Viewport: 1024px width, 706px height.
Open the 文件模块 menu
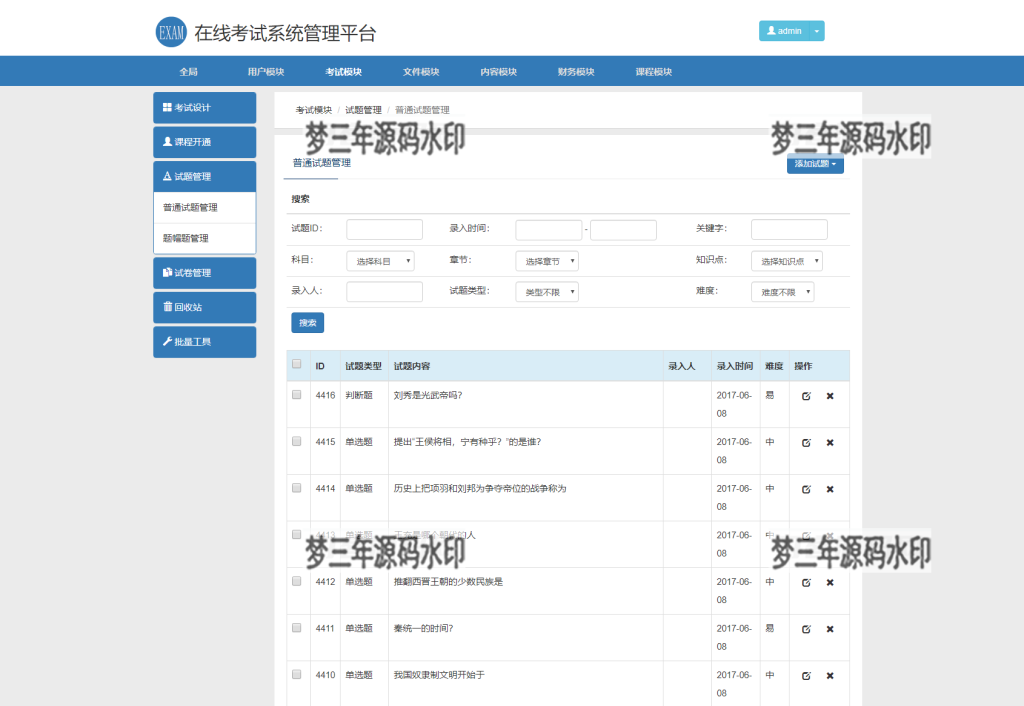tap(421, 72)
